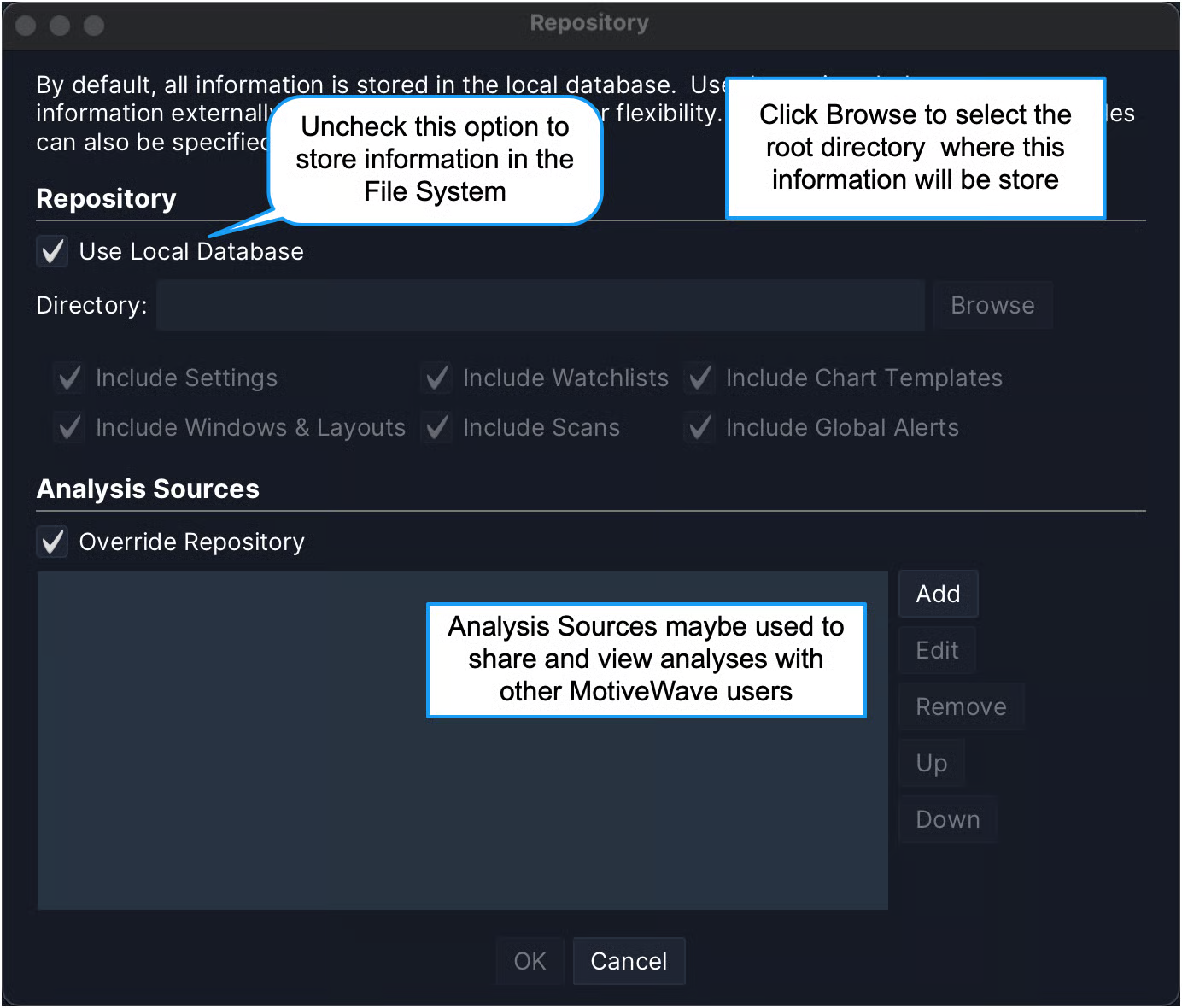The image size is (1182, 1008).
Task: Close the Repository window
Action: tap(26, 26)
